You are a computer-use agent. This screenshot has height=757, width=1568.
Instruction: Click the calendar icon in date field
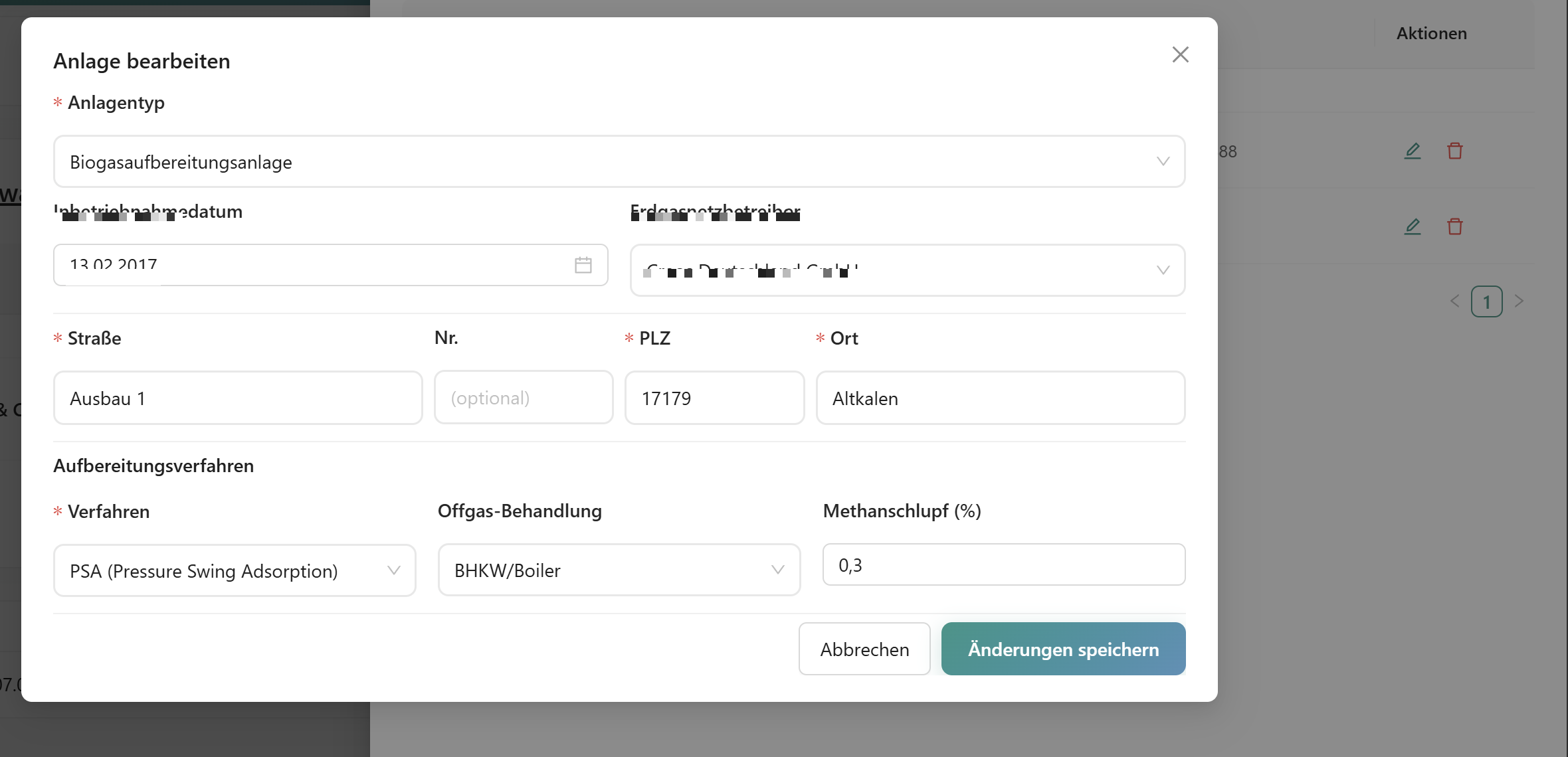tap(583, 265)
